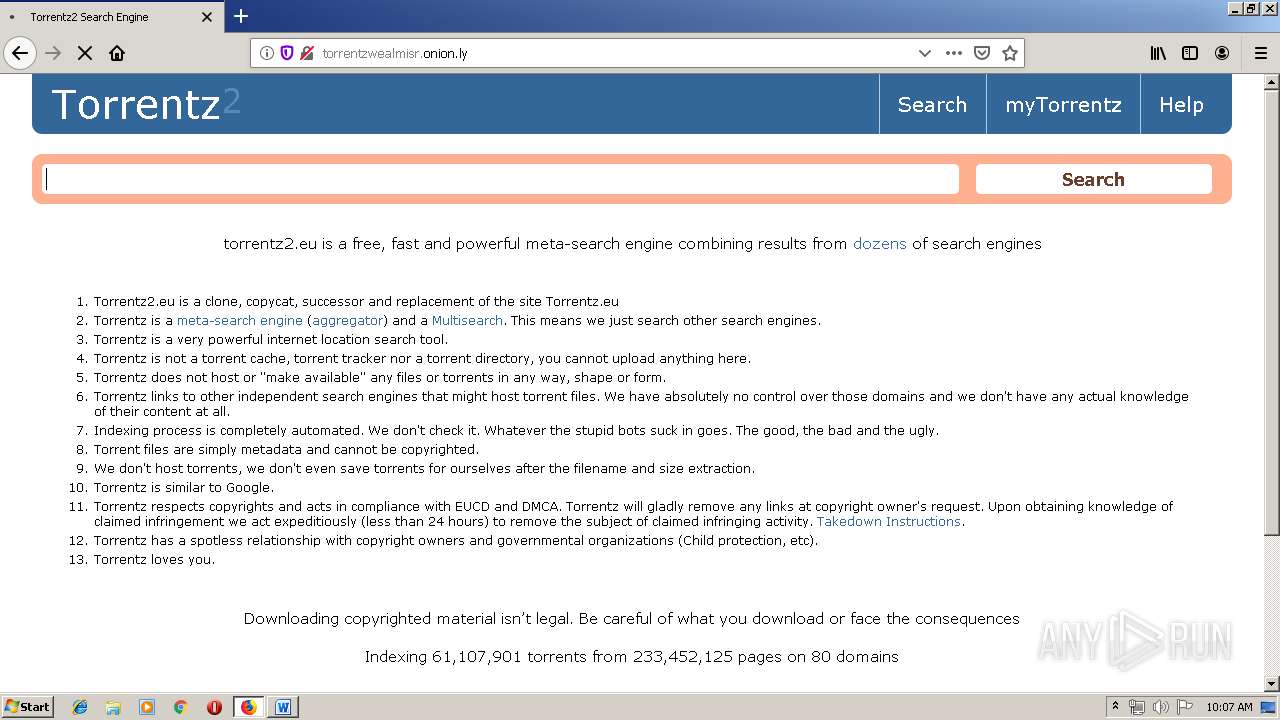The image size is (1280, 720).
Task: Open the 'Multisearch' link
Action: (467, 320)
